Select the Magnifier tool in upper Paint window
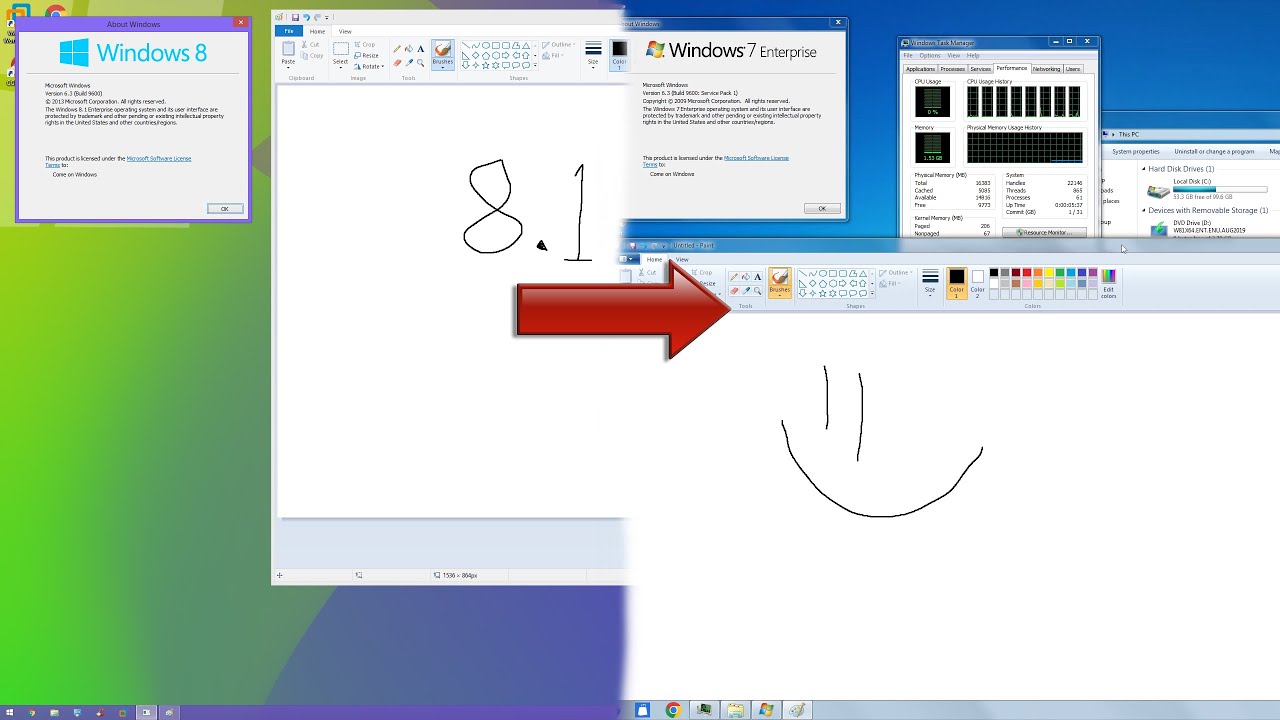 (421, 63)
